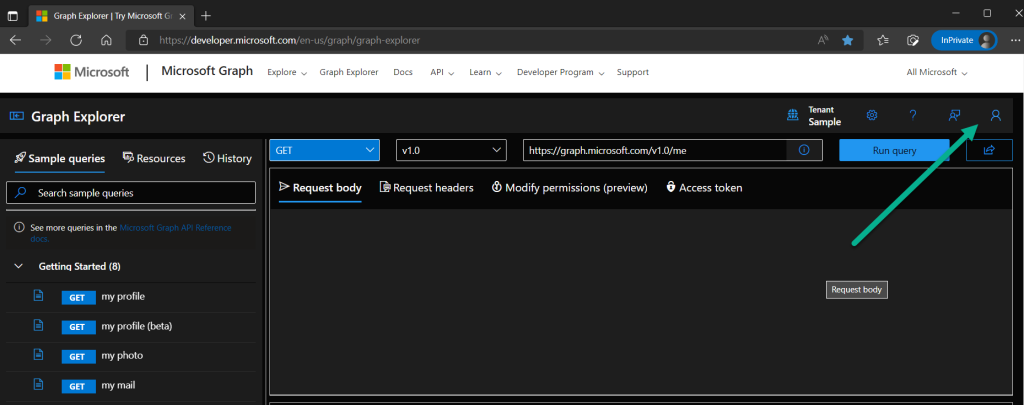Image resolution: width=1024 pixels, height=405 pixels.
Task: Click the Run query button
Action: point(894,150)
